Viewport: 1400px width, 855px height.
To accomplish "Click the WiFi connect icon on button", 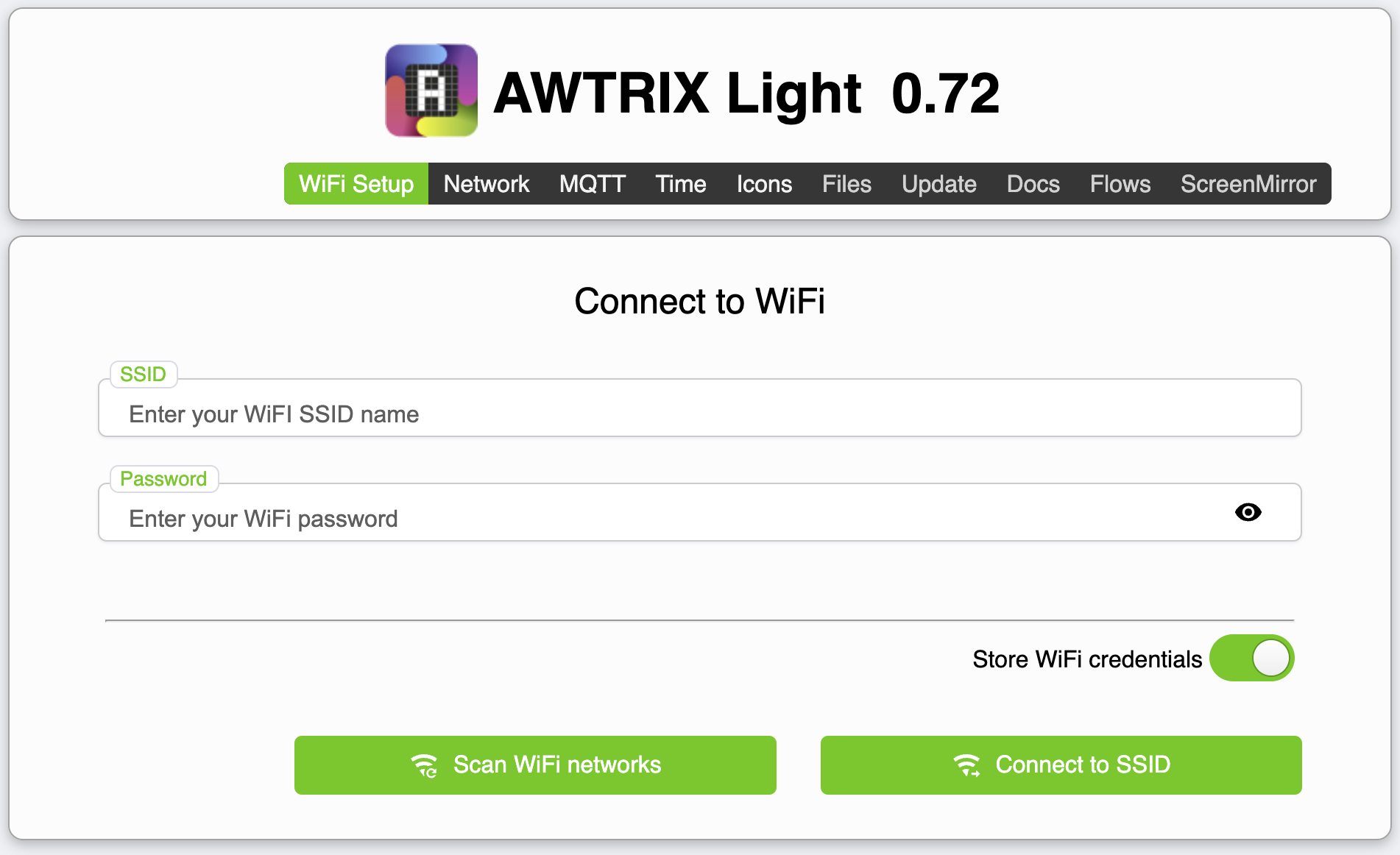I will click(966, 765).
